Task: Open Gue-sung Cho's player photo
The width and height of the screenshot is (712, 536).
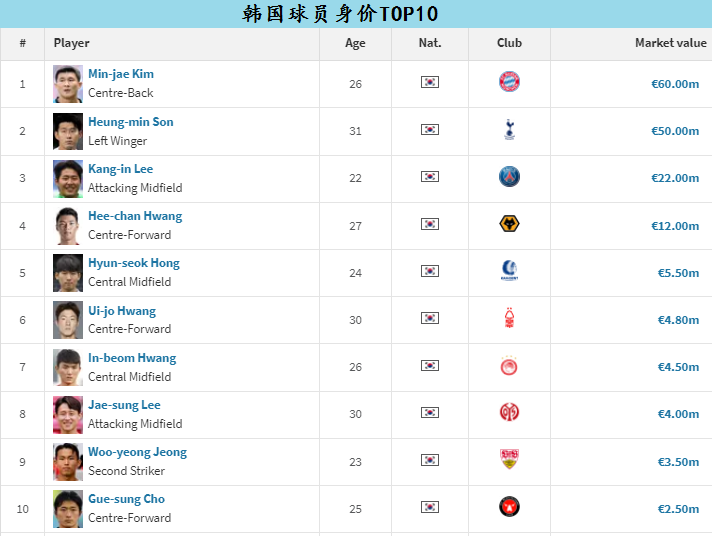Action: 68,508
